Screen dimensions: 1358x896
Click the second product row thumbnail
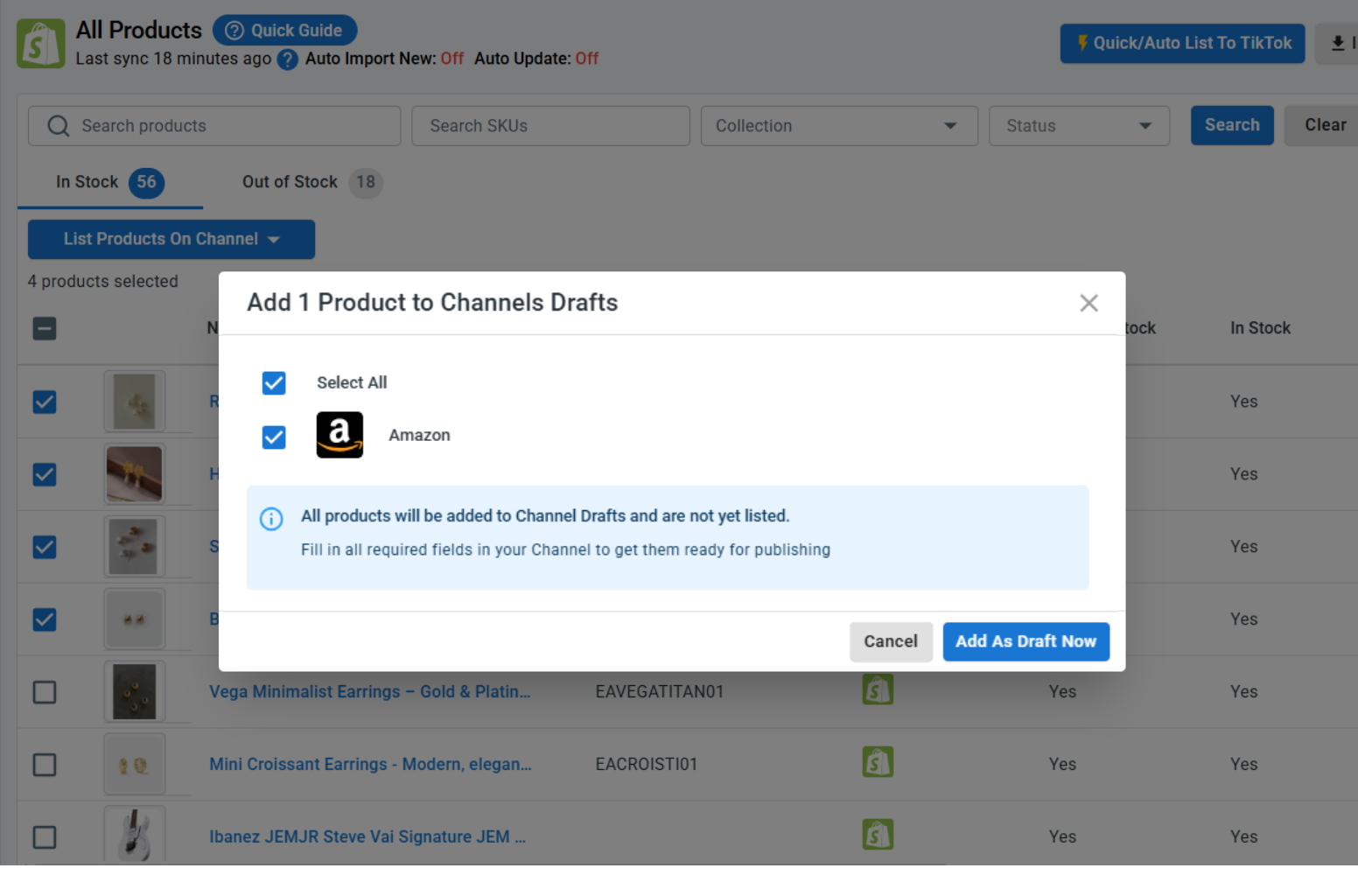click(x=135, y=474)
